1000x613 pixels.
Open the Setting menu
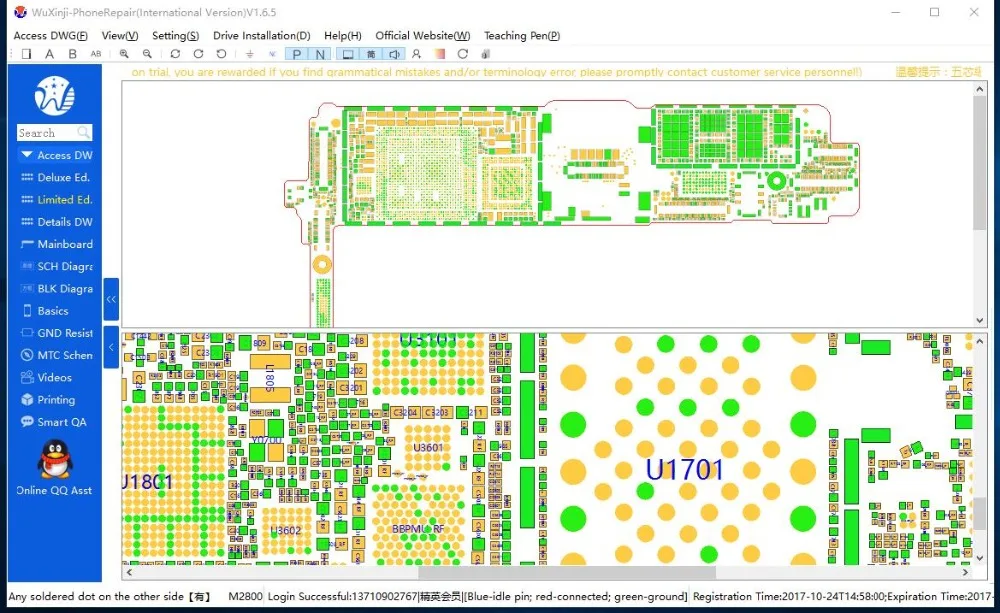(175, 36)
